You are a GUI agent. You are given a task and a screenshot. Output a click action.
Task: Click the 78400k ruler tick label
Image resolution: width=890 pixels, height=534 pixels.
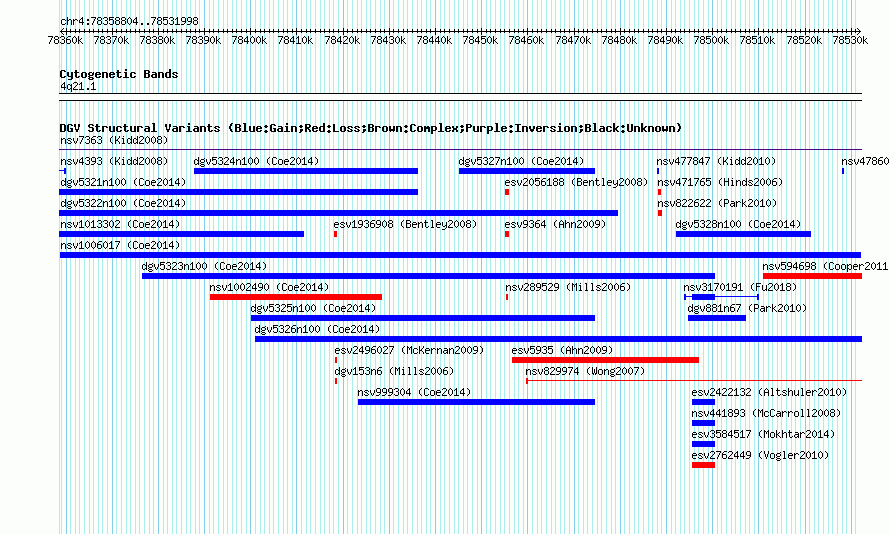(x=249, y=40)
